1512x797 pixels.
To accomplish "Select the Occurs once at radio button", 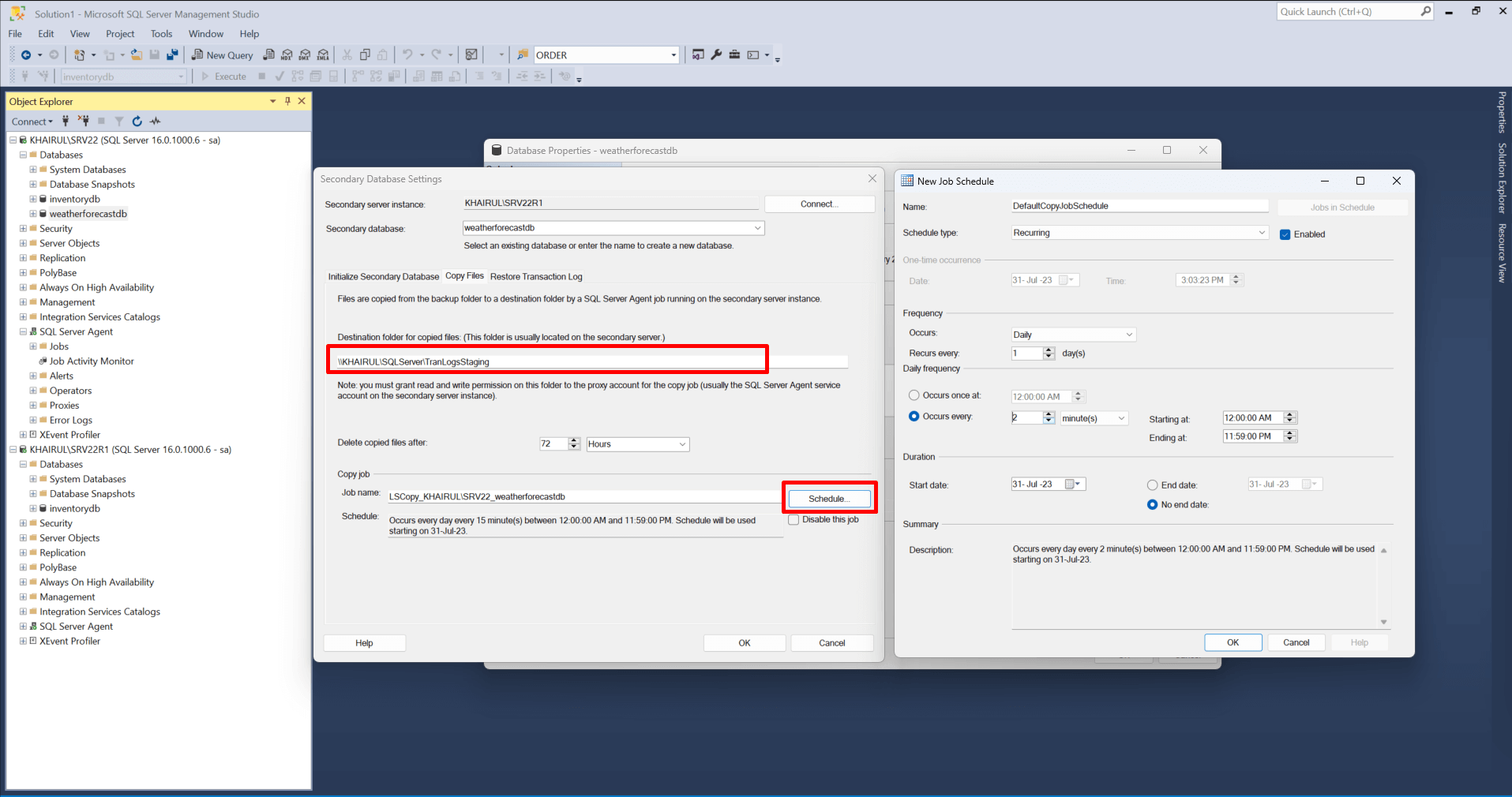I will click(914, 395).
